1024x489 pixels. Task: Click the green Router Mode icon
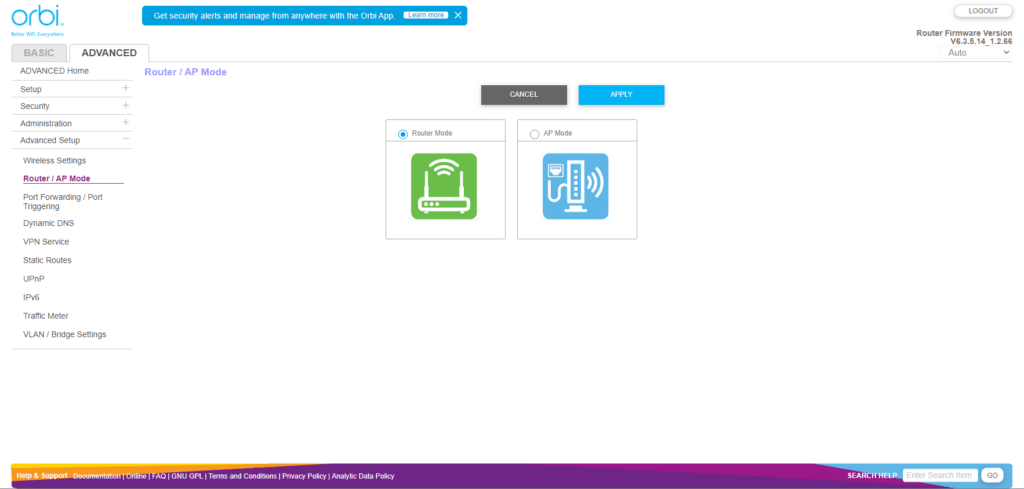click(444, 186)
